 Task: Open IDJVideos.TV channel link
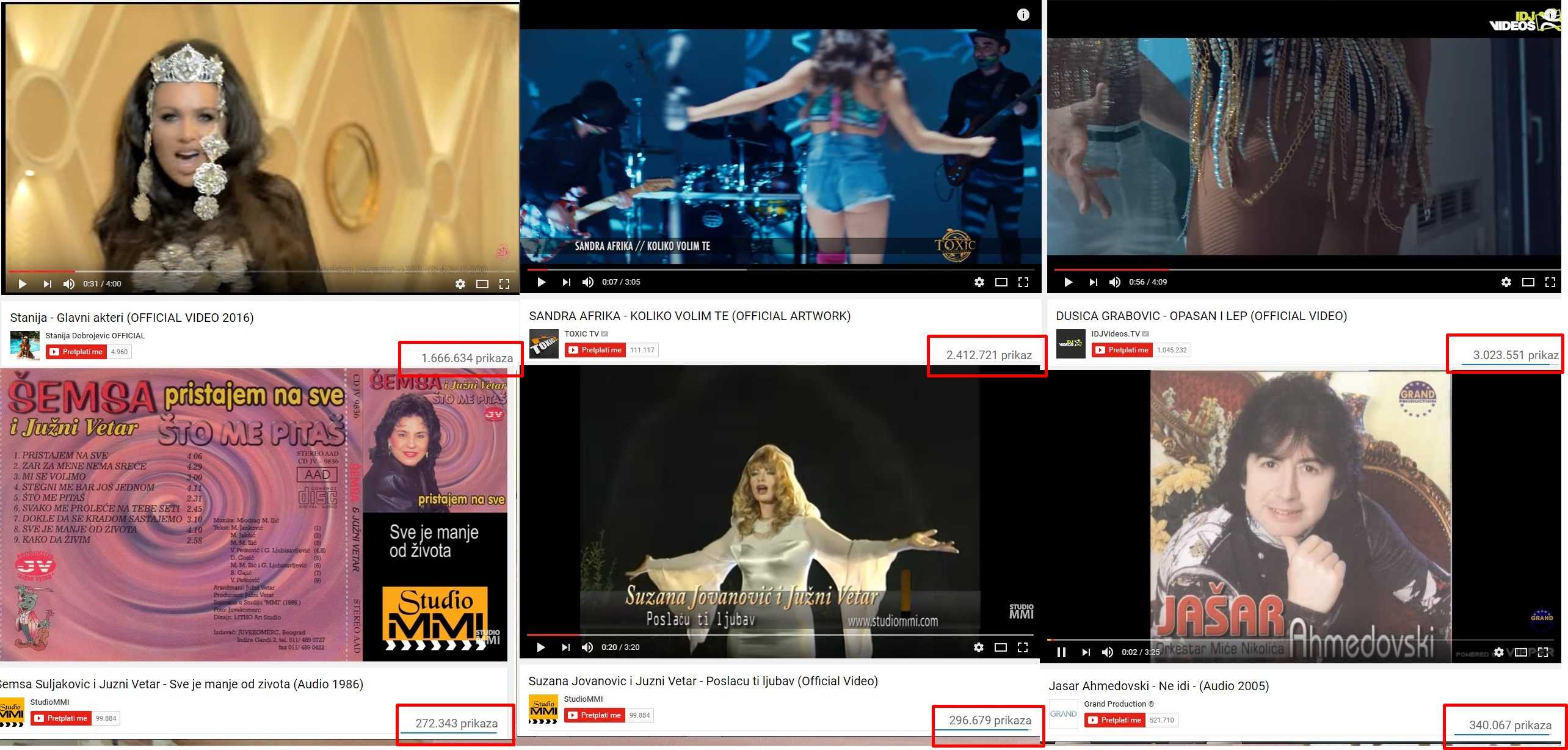tap(1115, 333)
